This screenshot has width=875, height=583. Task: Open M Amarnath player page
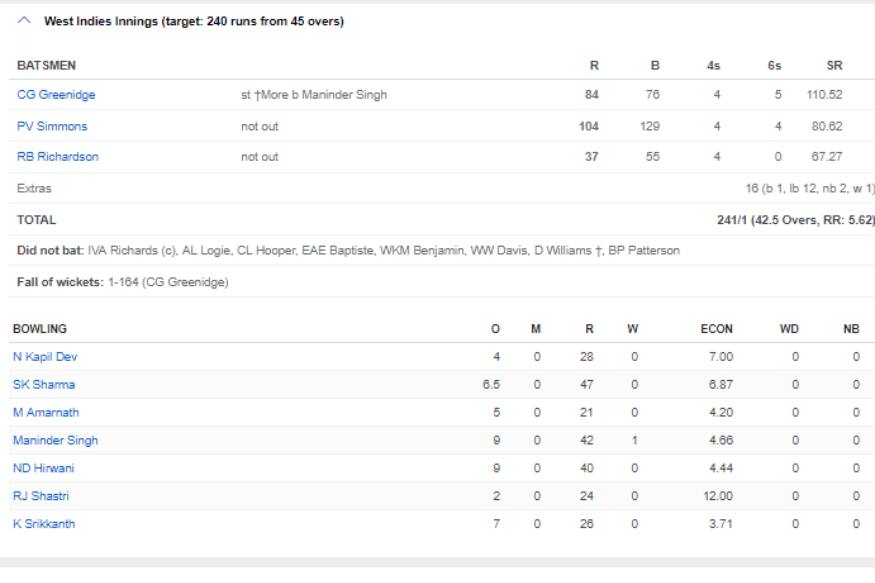pyautogui.click(x=48, y=412)
